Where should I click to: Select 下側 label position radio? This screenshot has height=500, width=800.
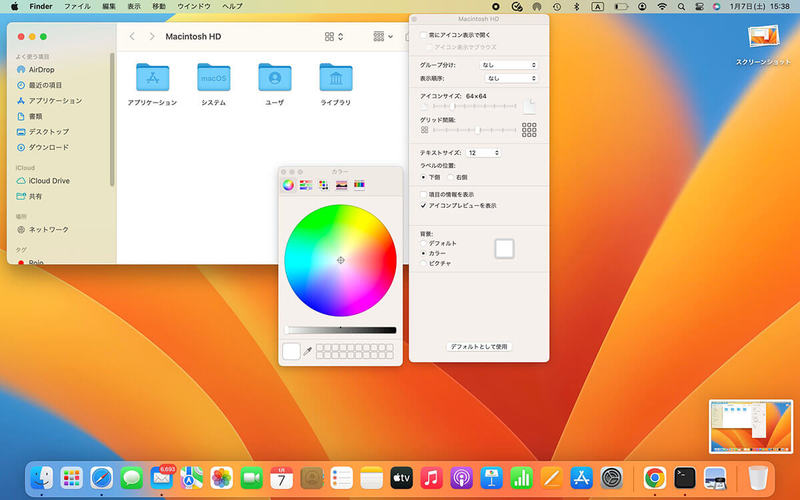coord(423,177)
